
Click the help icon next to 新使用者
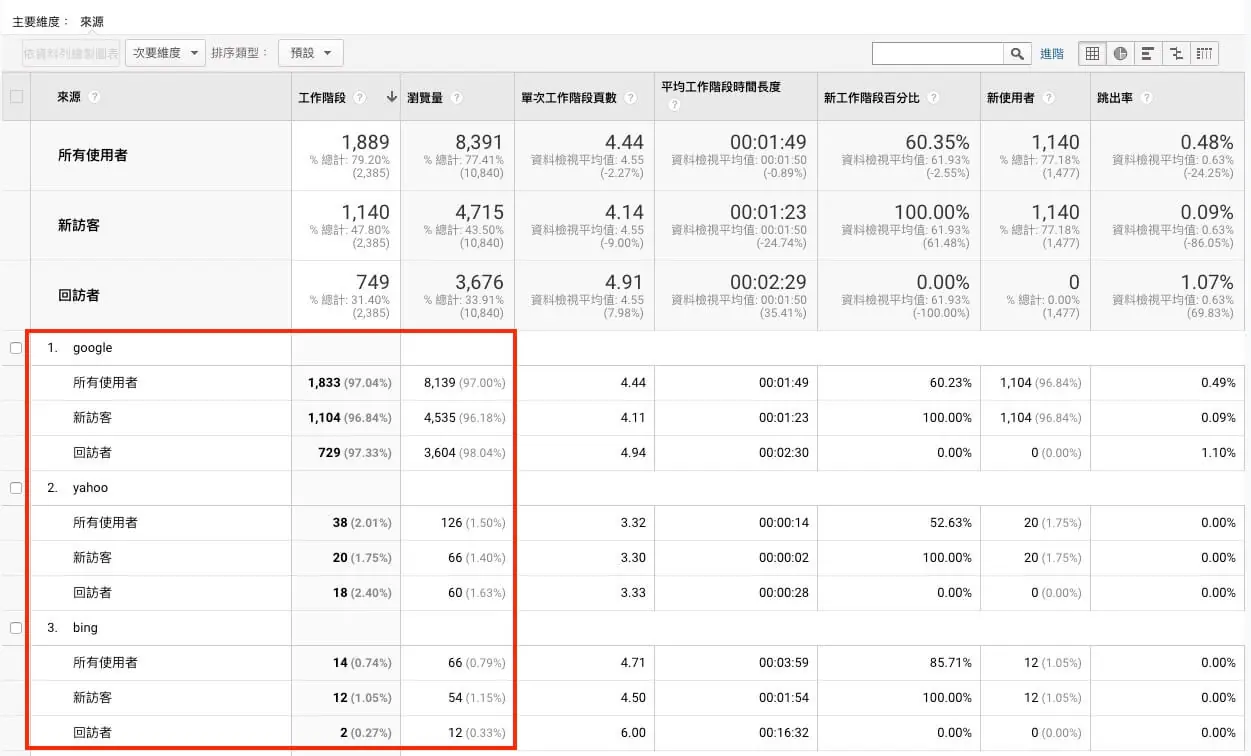pos(1047,98)
